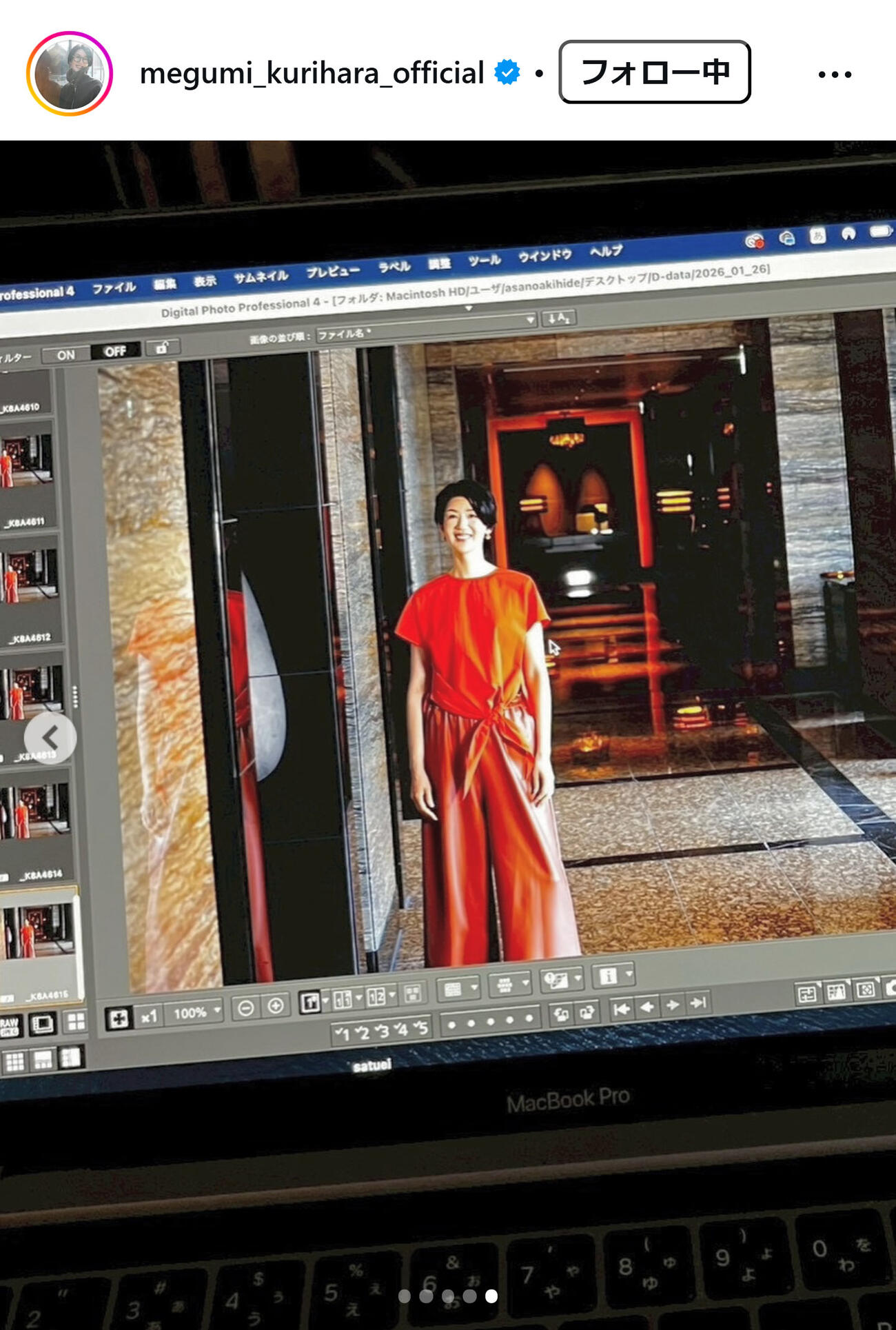Open the 調整 menu
The image size is (896, 1330).
click(x=439, y=263)
